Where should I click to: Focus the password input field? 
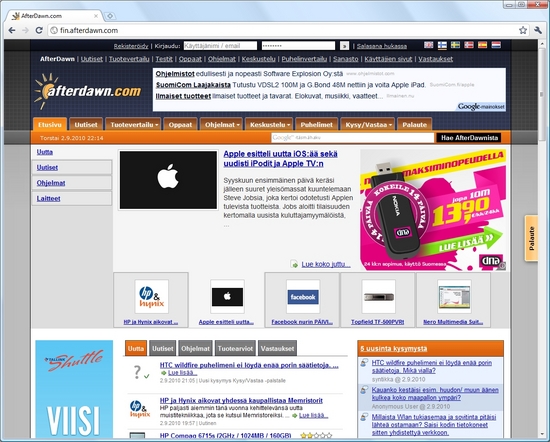click(298, 46)
